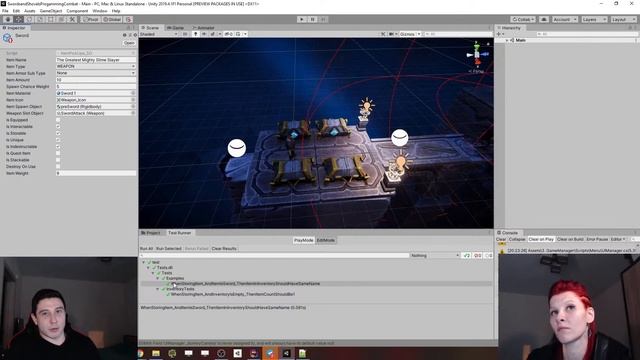Open object picker for Item Spawn Object
This screenshot has height=360, width=640.
click(x=133, y=107)
